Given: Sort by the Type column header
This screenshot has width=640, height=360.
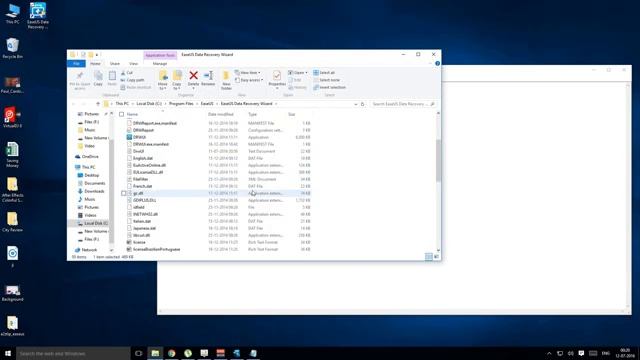Looking at the screenshot, I should tap(253, 114).
